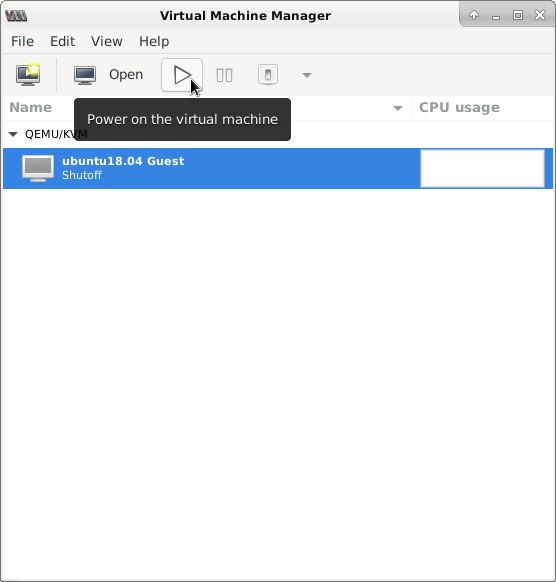Collapse the QEMU/KVM connection group

pyautogui.click(x=13, y=134)
